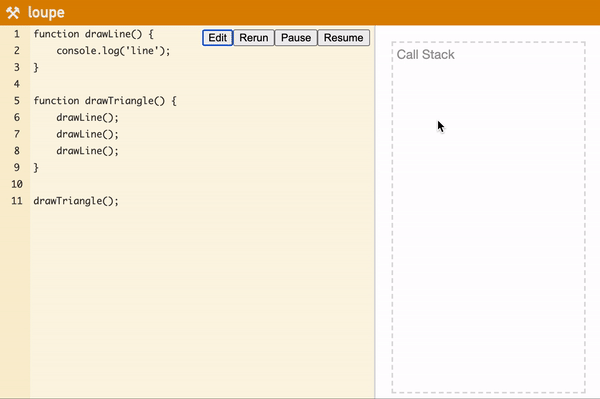The width and height of the screenshot is (600, 399).
Task: Click the Rerun button
Action: point(254,38)
